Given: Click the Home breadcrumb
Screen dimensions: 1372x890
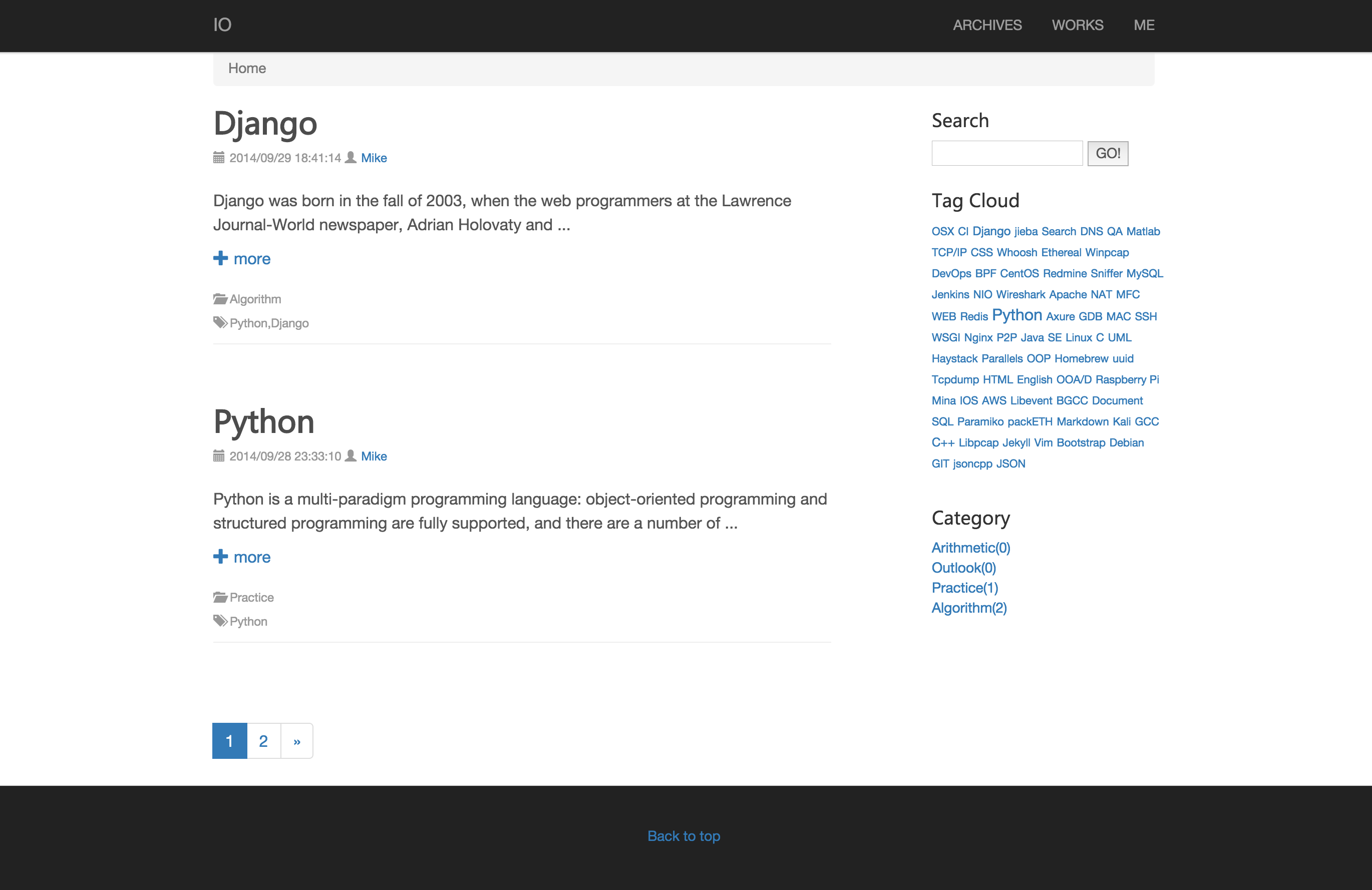Looking at the screenshot, I should [247, 69].
